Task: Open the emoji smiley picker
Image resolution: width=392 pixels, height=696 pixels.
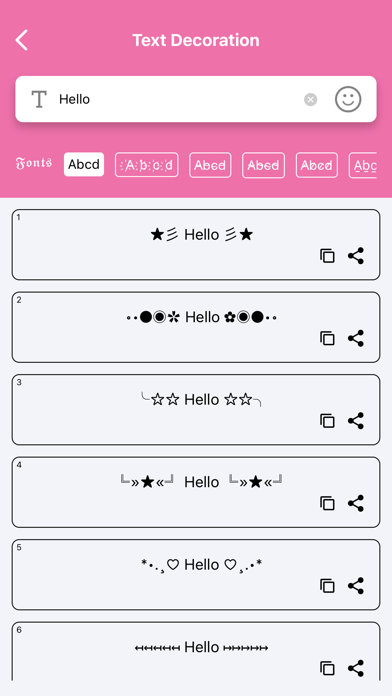Action: [348, 99]
